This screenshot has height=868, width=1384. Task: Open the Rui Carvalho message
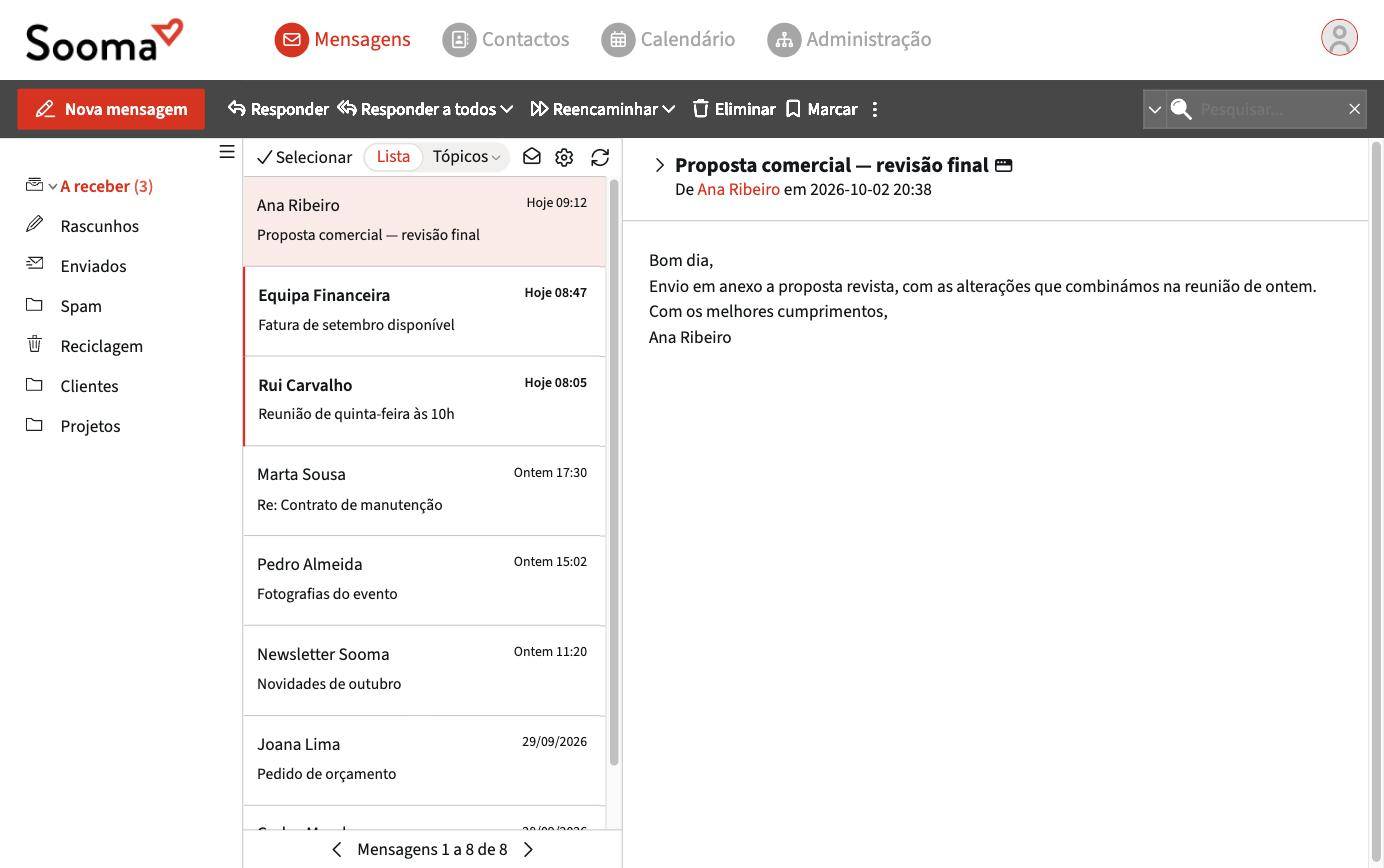[x=424, y=401]
